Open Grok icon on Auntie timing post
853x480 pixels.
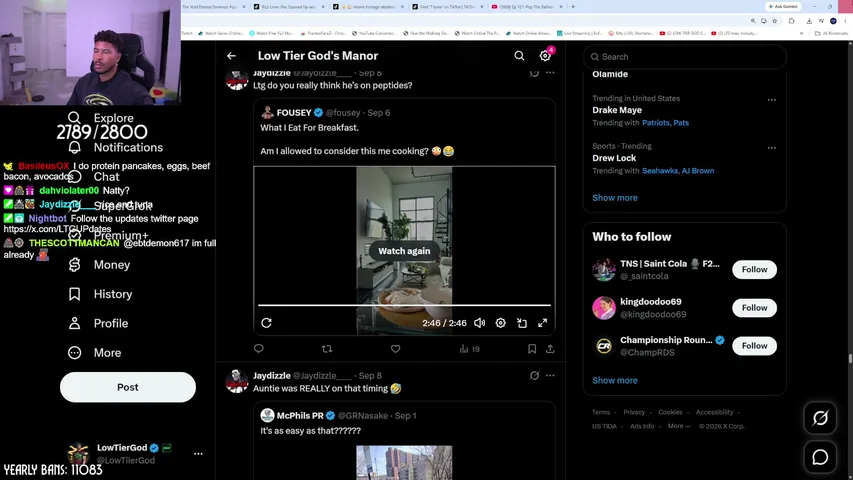534,376
